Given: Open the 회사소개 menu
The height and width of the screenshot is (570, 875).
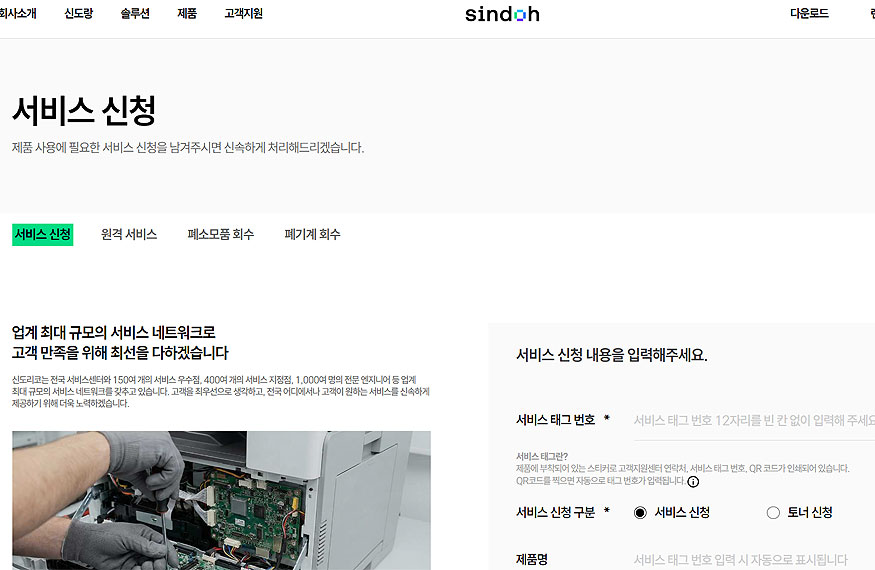Looking at the screenshot, I should [x=18, y=13].
